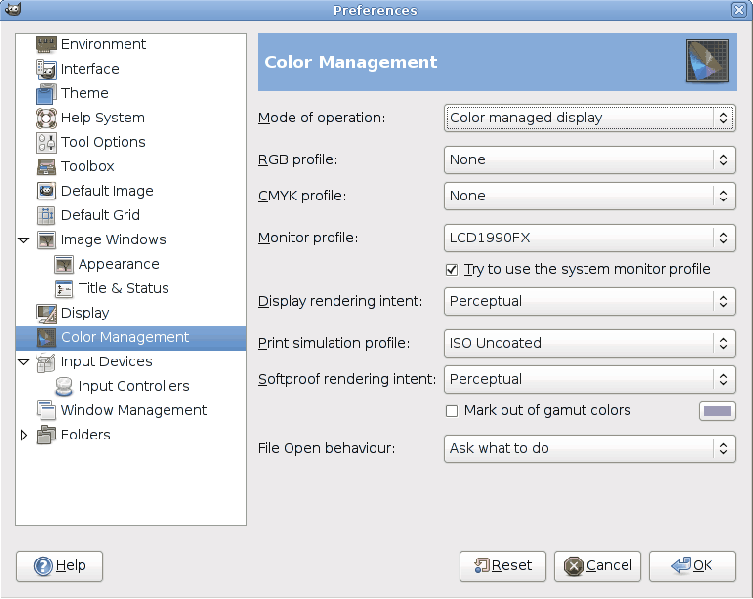Enable Mark out of gamut colors
The width and height of the screenshot is (753, 599).
coord(452,411)
